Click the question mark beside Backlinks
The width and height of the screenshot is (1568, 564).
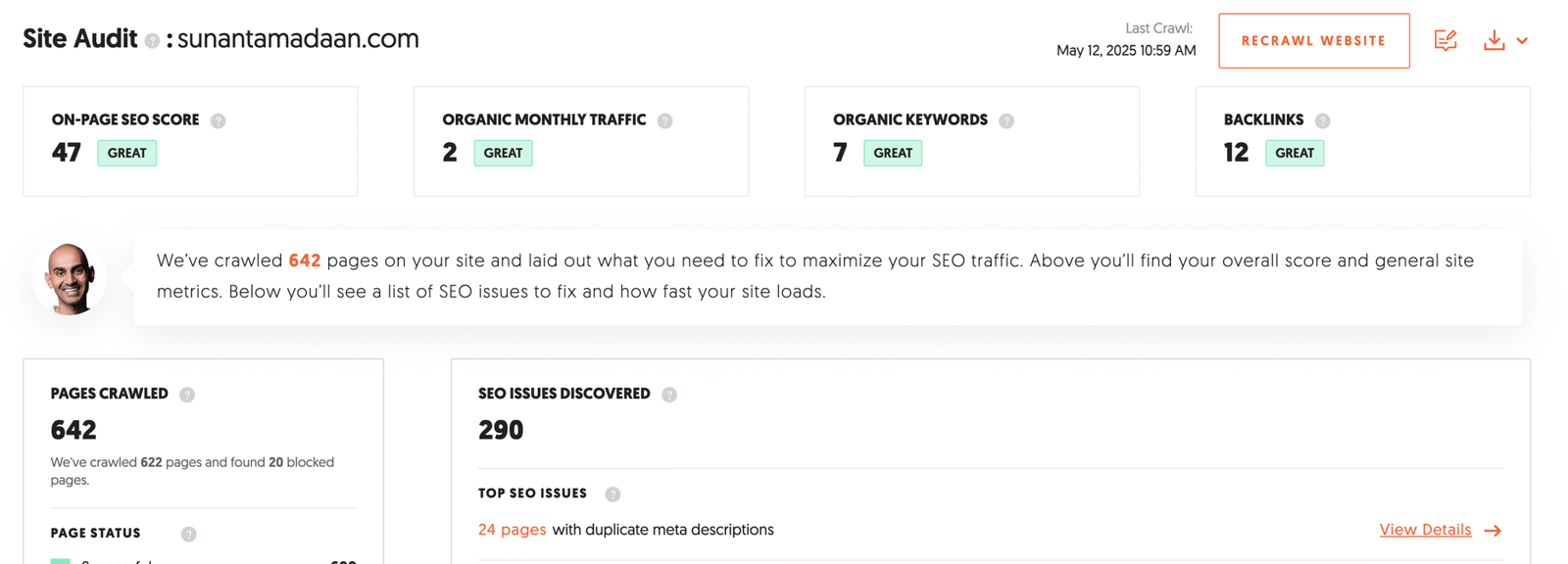1323,120
